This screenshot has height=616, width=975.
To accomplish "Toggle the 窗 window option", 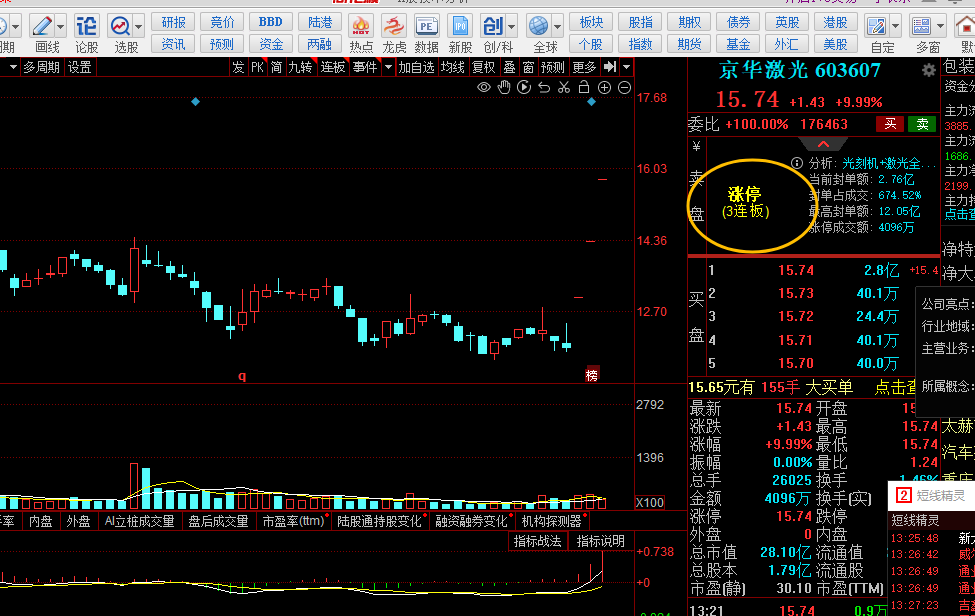I will coord(529,67).
